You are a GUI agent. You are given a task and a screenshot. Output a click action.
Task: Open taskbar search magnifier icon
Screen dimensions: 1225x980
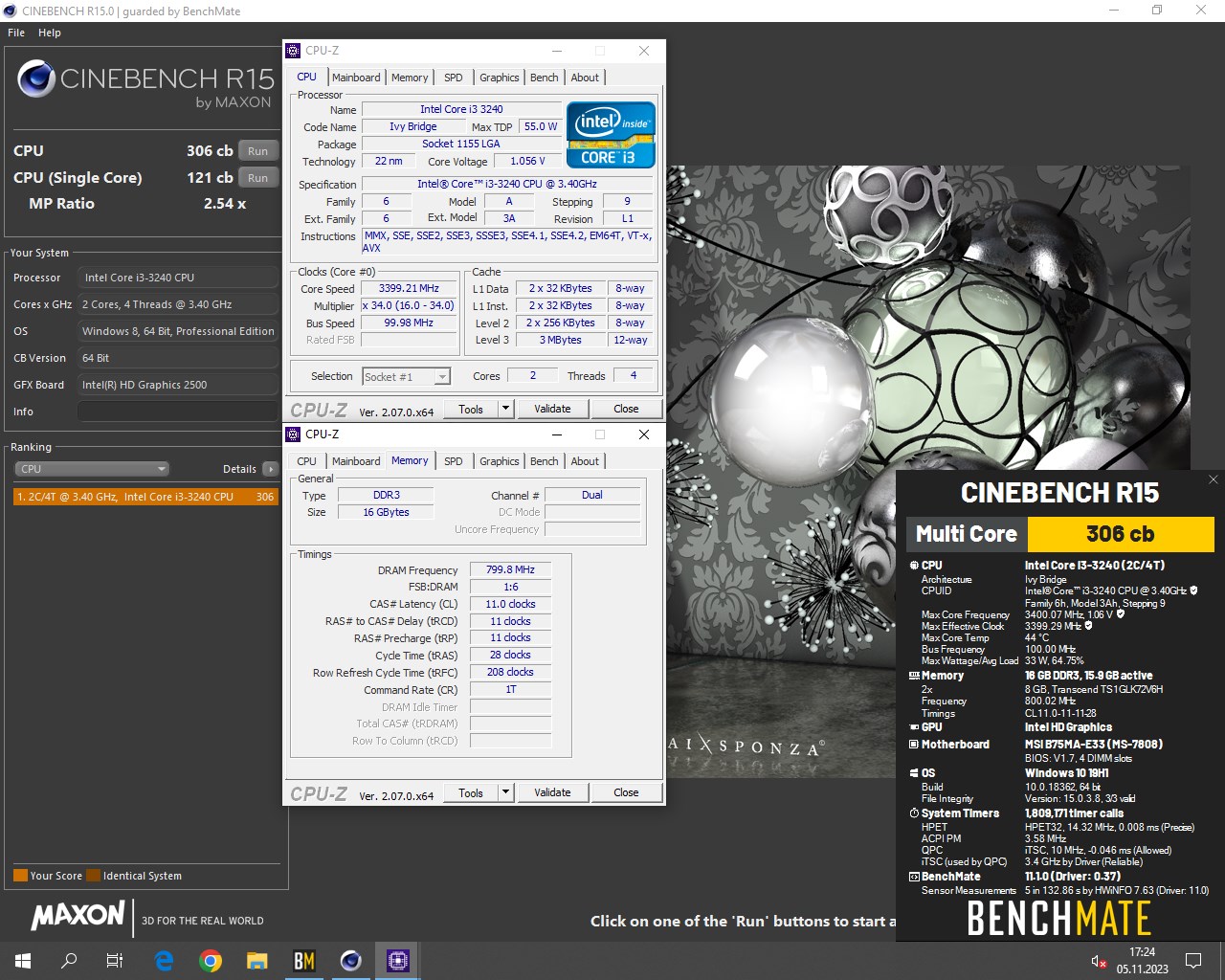pyautogui.click(x=69, y=961)
